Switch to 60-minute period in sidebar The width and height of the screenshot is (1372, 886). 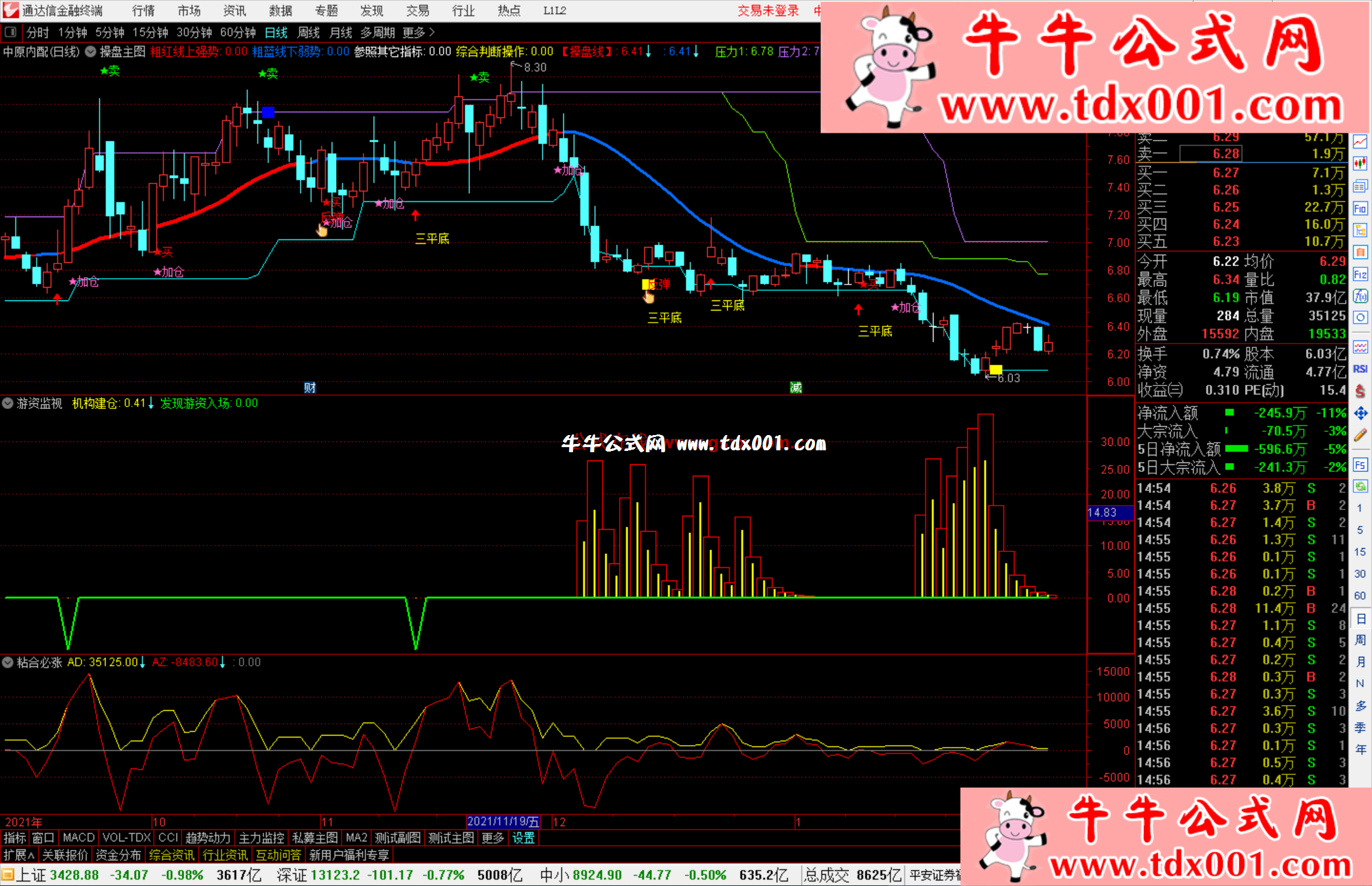coord(1359,596)
